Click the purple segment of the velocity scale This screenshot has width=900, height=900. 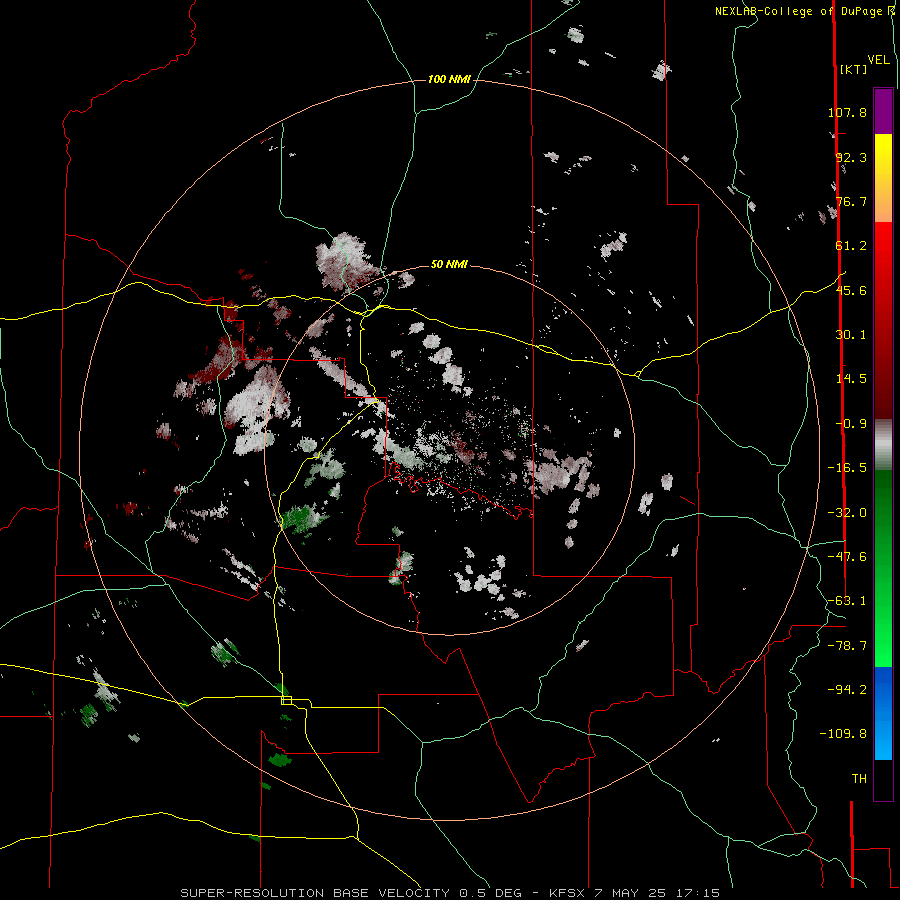click(883, 111)
